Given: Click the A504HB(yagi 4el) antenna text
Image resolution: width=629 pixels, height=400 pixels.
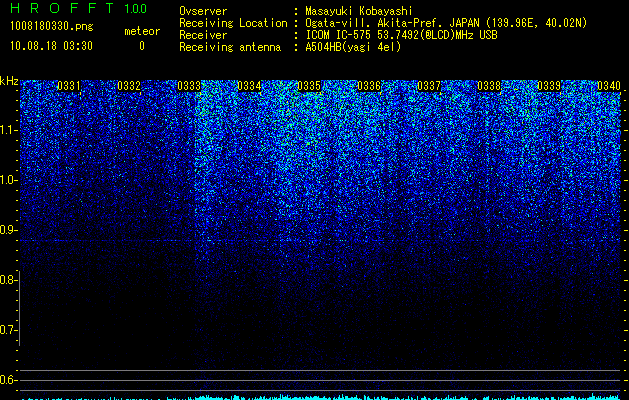Looking at the screenshot, I should 353,47.
